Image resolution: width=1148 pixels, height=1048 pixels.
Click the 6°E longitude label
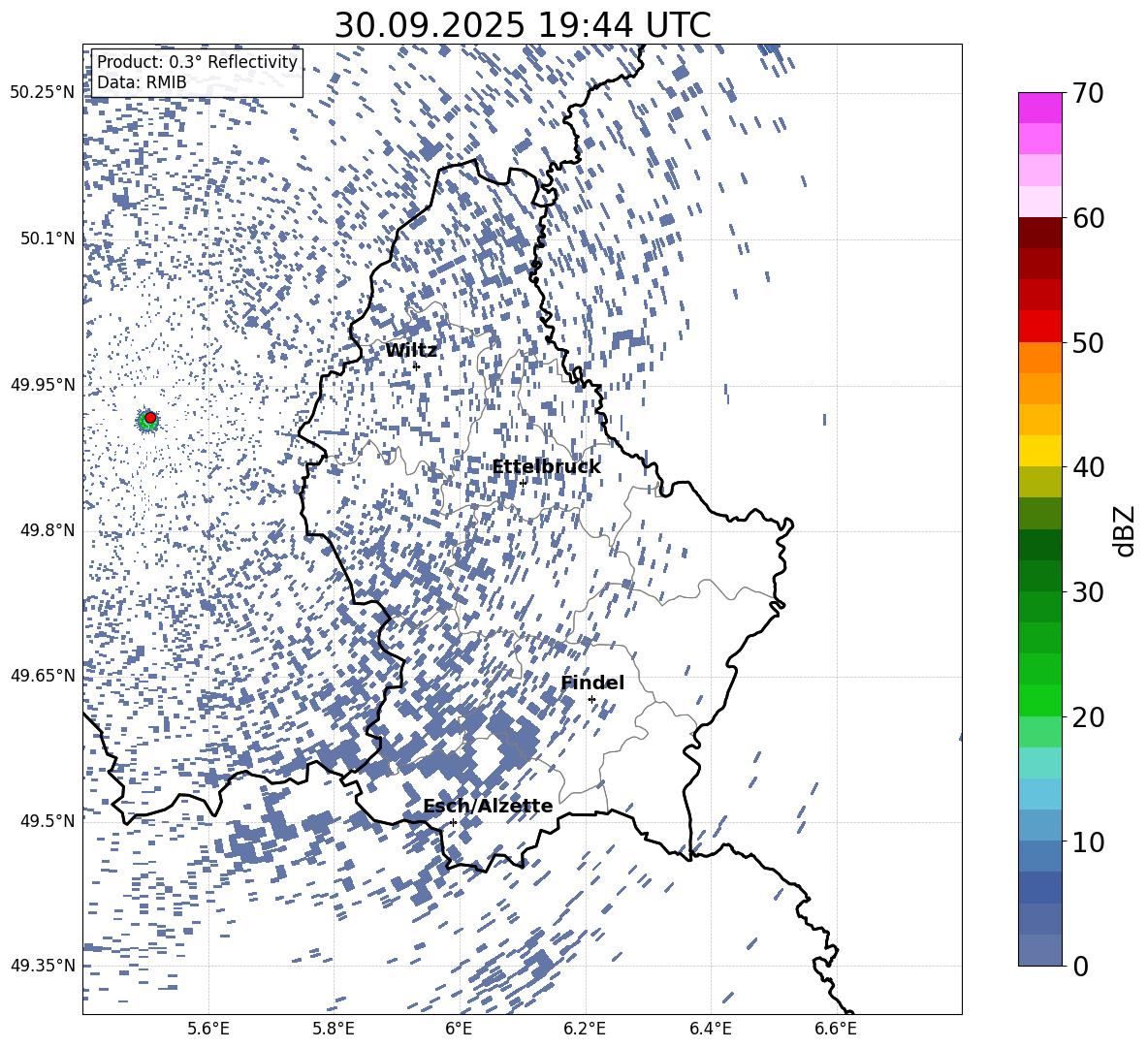(x=459, y=1029)
